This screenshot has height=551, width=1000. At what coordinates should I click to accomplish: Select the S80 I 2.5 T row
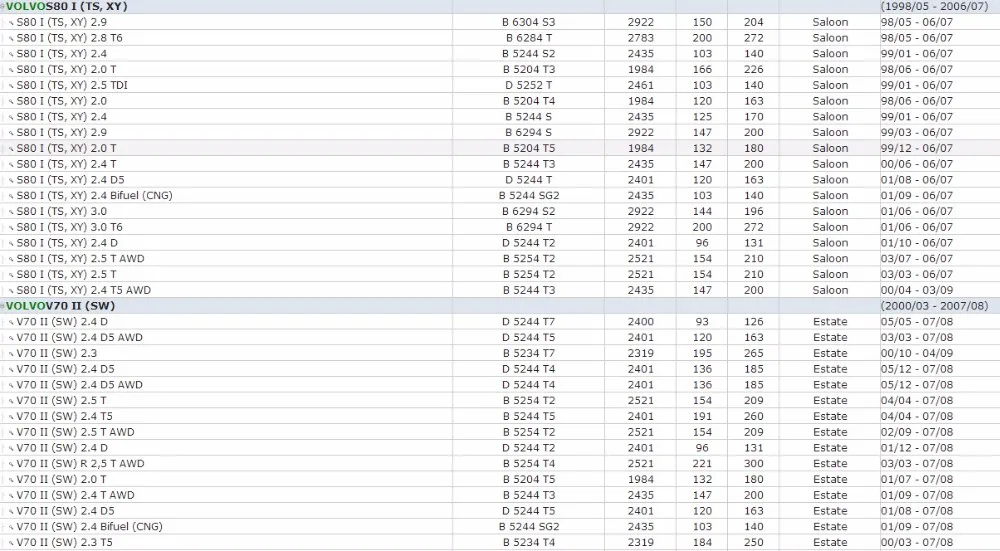(x=500, y=274)
